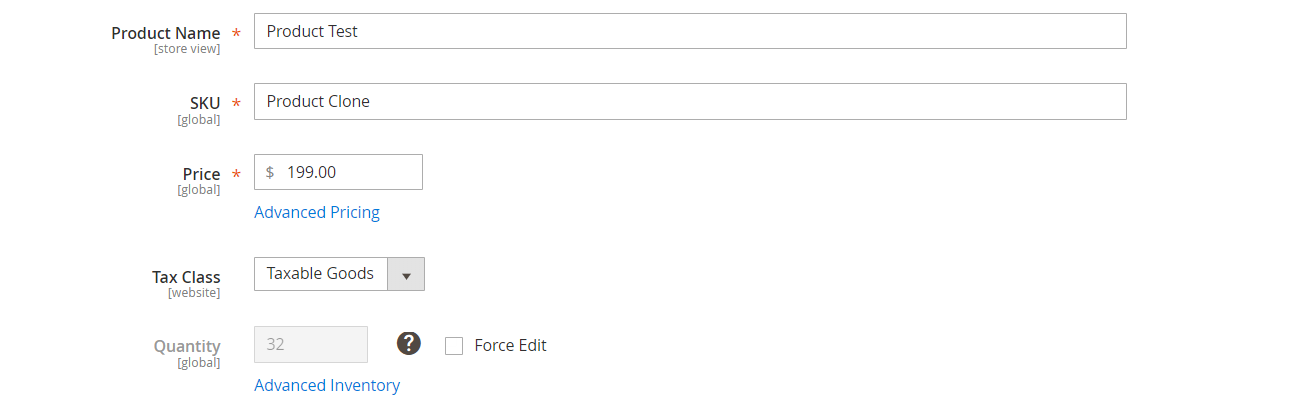Open the Tax Class dropdown showing Taxable Goods
Viewport: 1291px width, 416px height.
[x=339, y=274]
